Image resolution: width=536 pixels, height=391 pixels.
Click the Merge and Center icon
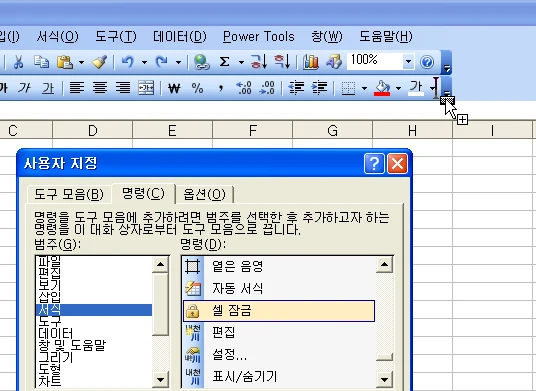click(x=146, y=88)
